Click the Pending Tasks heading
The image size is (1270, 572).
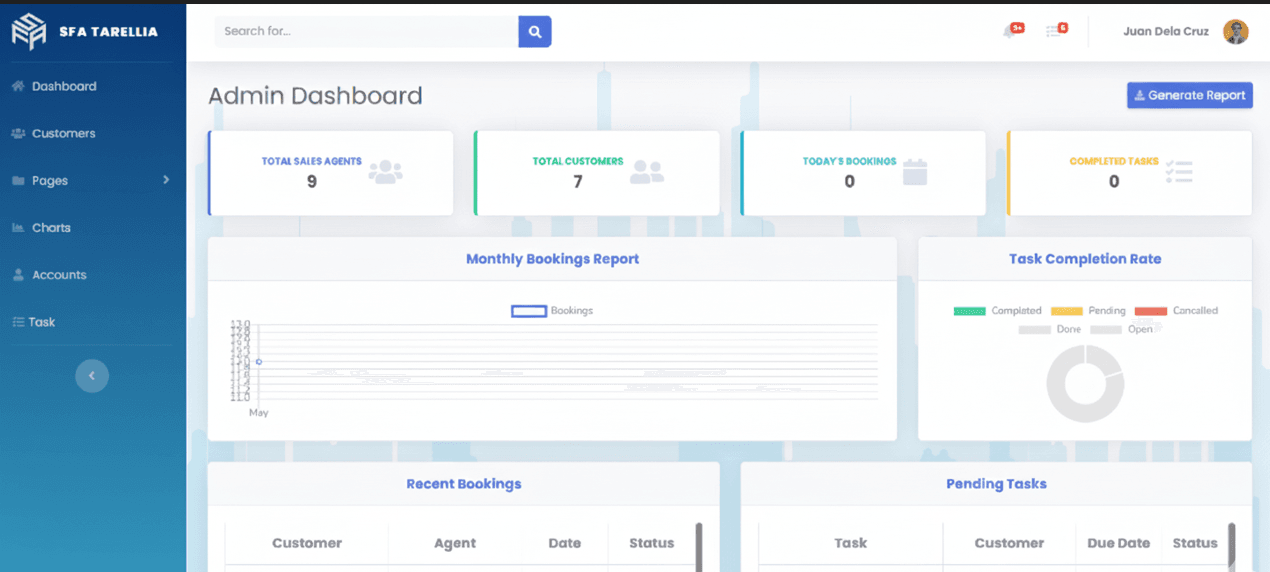click(x=996, y=484)
